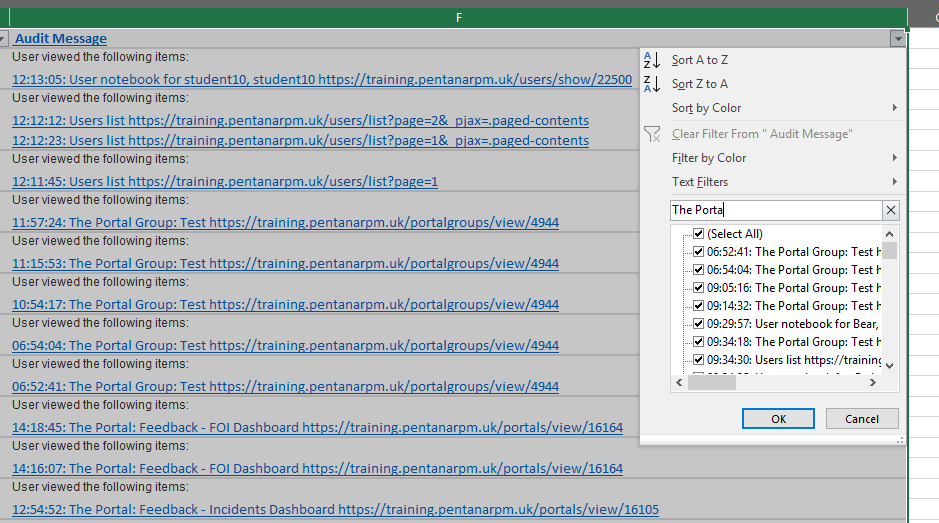Open link 12:12:23 Users list page=1 pjax

(300, 141)
